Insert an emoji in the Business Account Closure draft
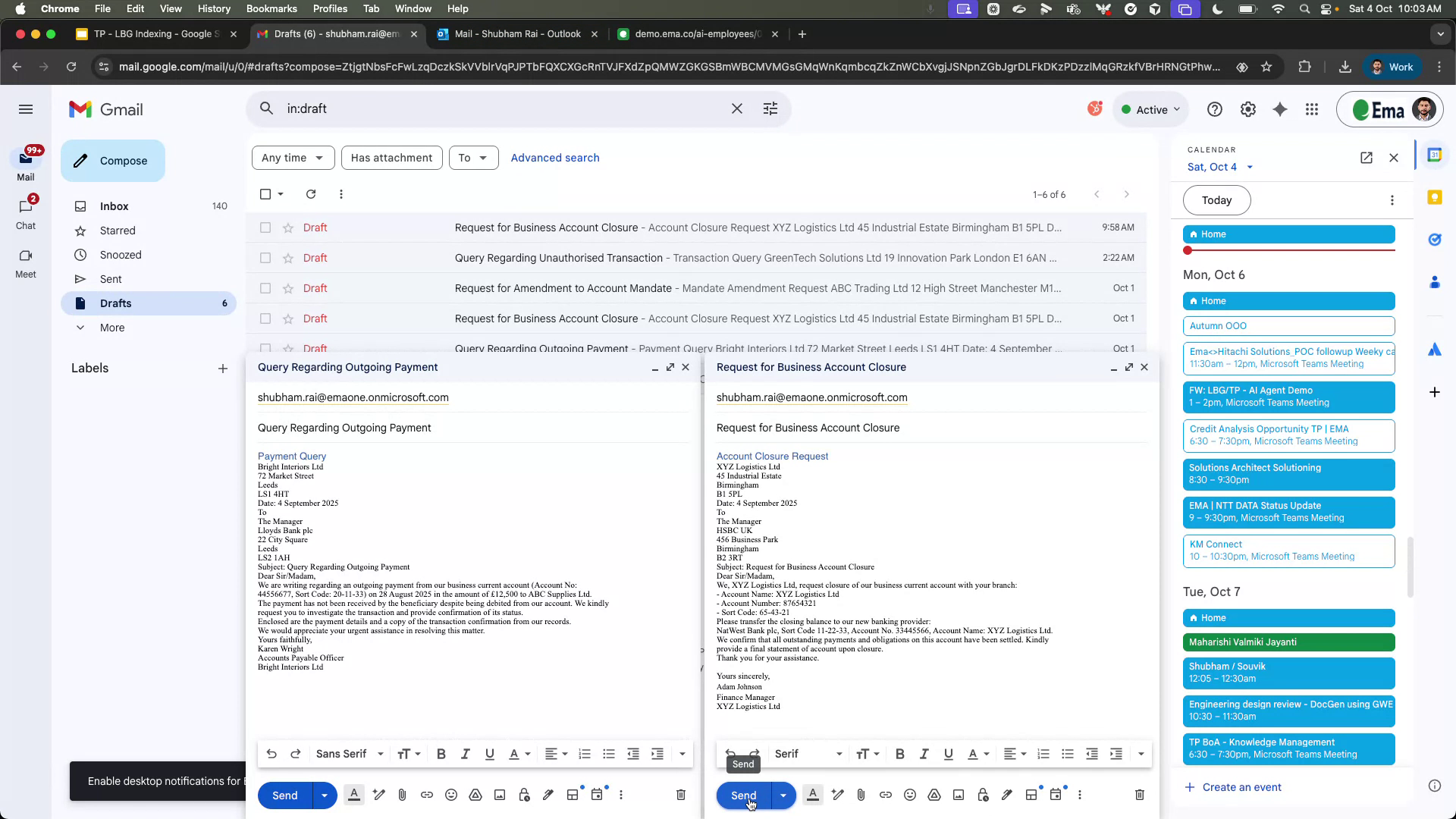 [909, 795]
